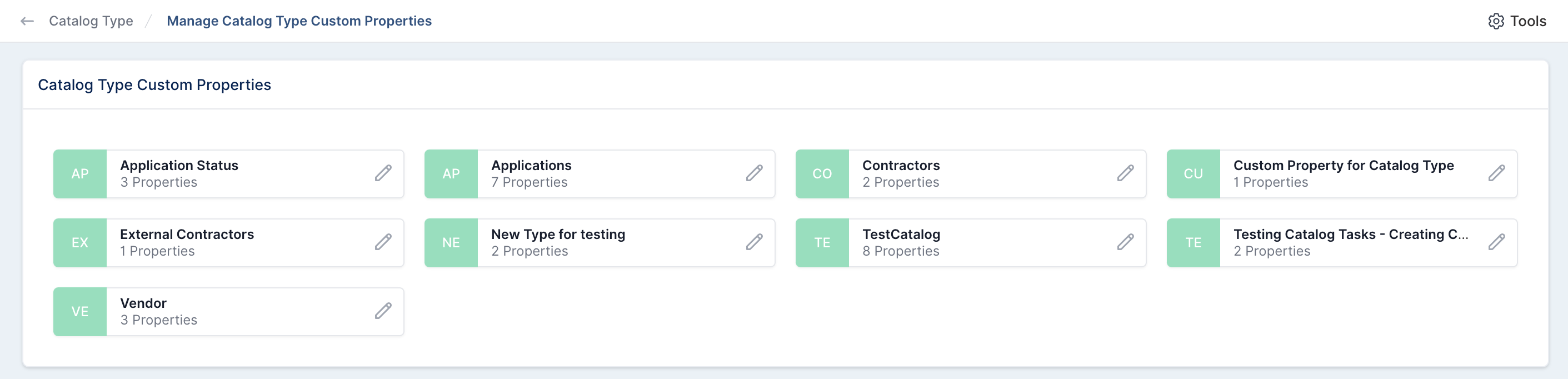The height and width of the screenshot is (379, 1568).
Task: Edit Vendor properties using pencil icon
Action: pyautogui.click(x=383, y=311)
